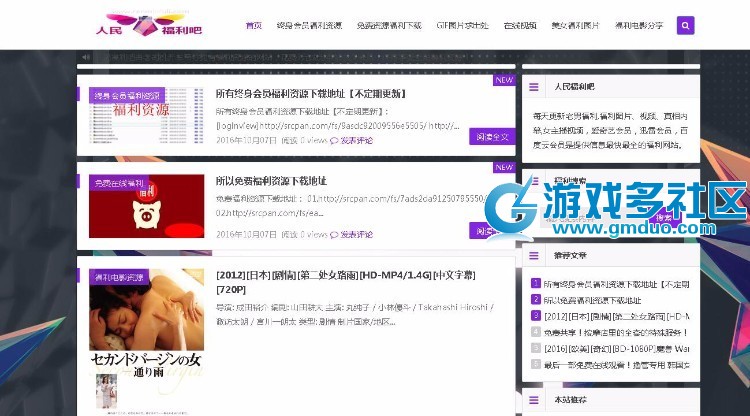This screenshot has width=750, height=416.
Task: Open the 终身会员福利资源 menu item
Action: point(309,25)
